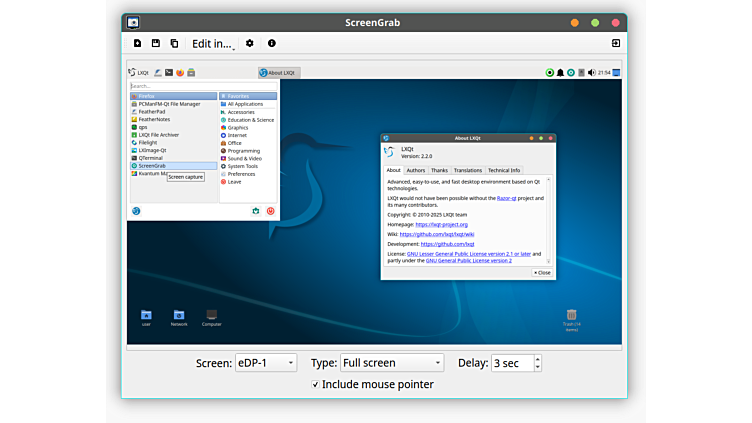Save the screenshot using the floppy icon
This screenshot has width=752, height=423.
coord(156,44)
